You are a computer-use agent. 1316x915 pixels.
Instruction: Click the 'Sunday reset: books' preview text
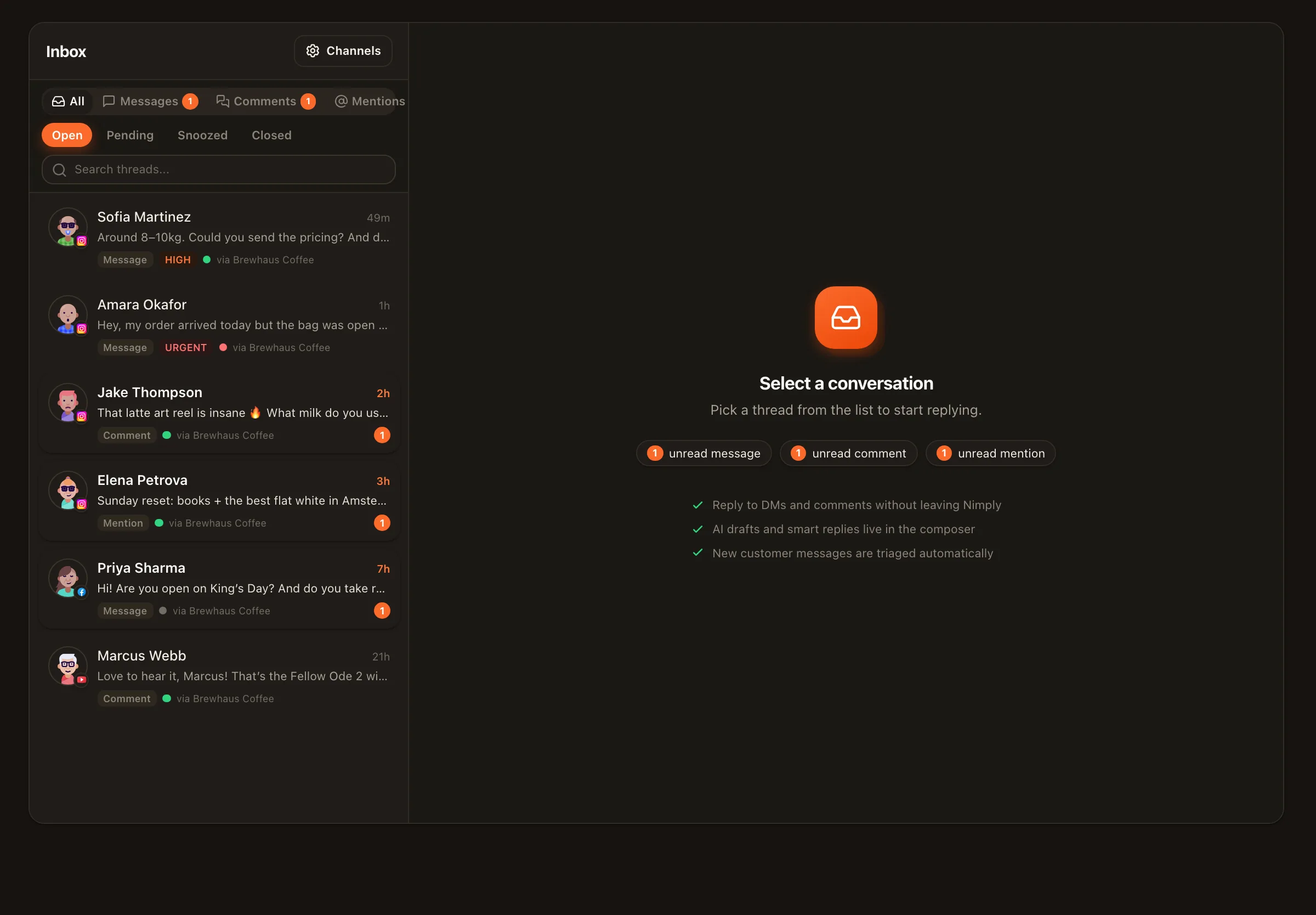(x=242, y=501)
